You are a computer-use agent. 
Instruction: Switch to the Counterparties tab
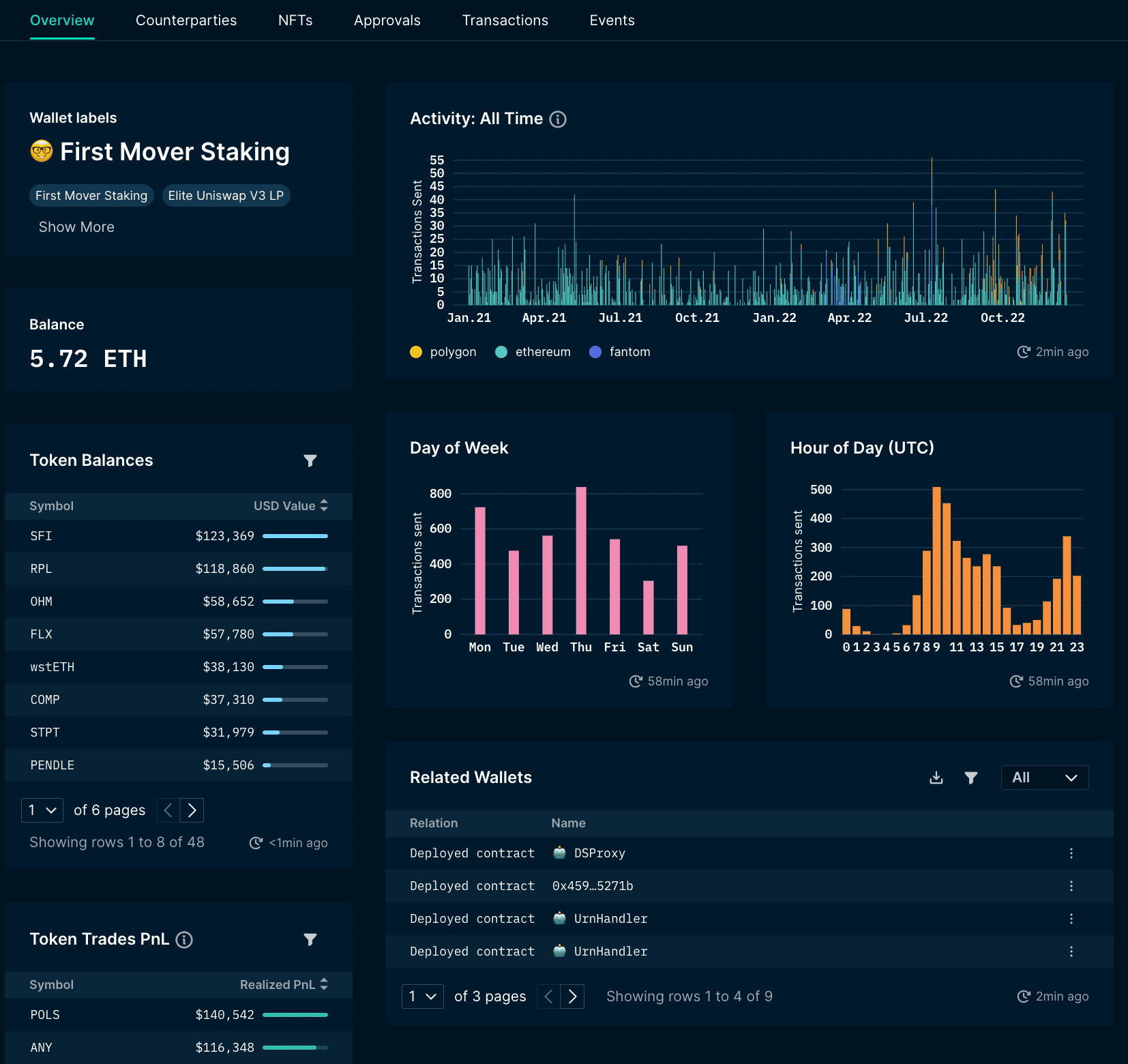[186, 20]
